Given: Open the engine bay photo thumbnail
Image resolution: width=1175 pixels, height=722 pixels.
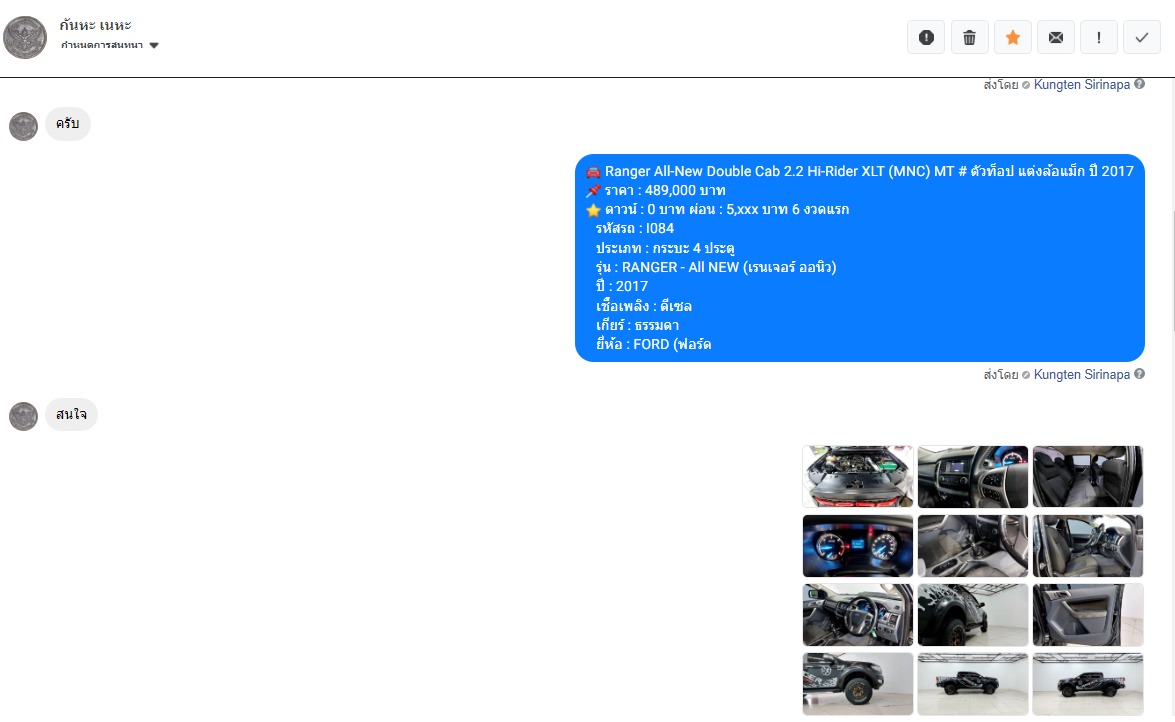Looking at the screenshot, I should pos(858,477).
